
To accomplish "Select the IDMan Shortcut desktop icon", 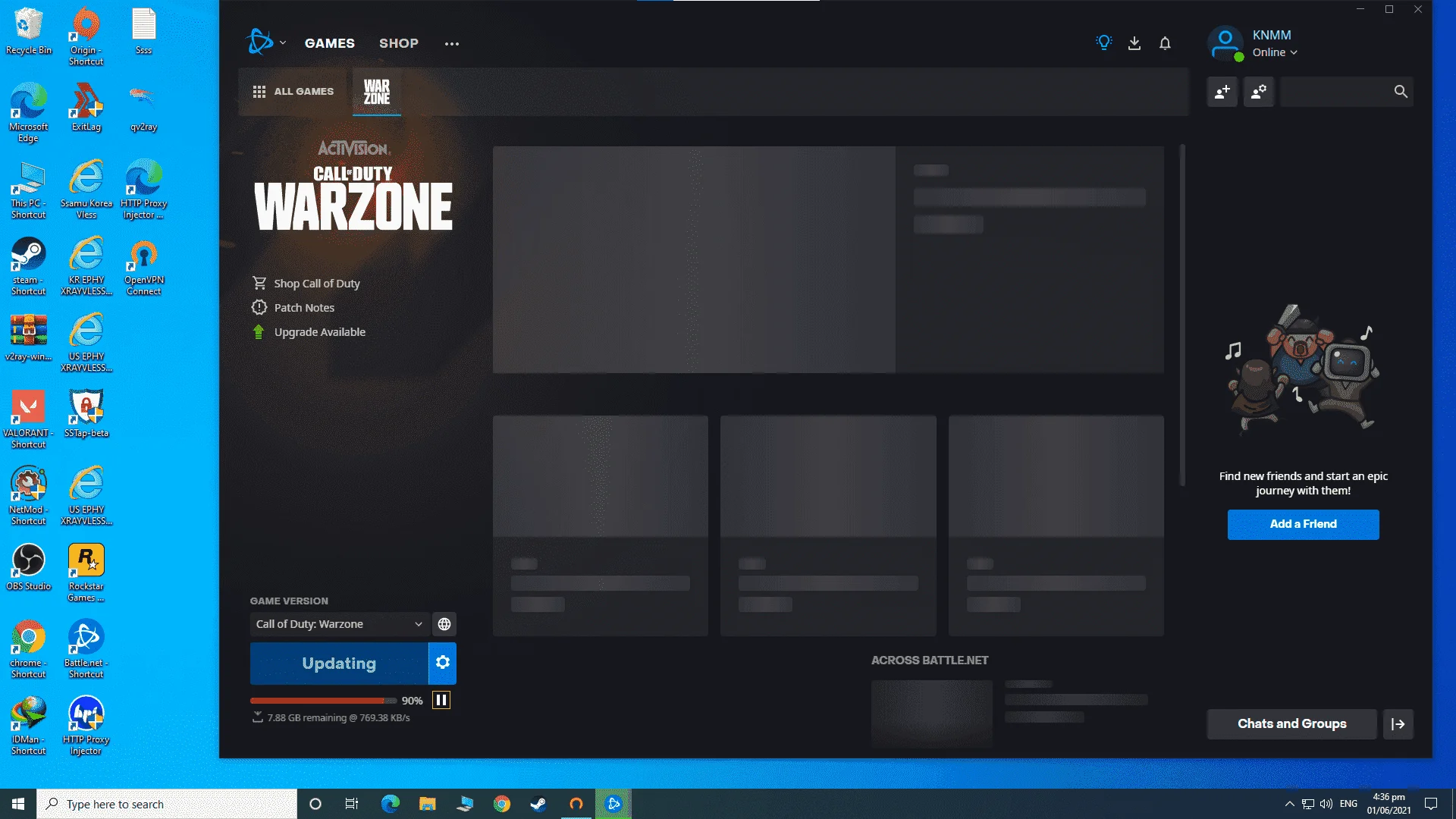I will [x=29, y=726].
